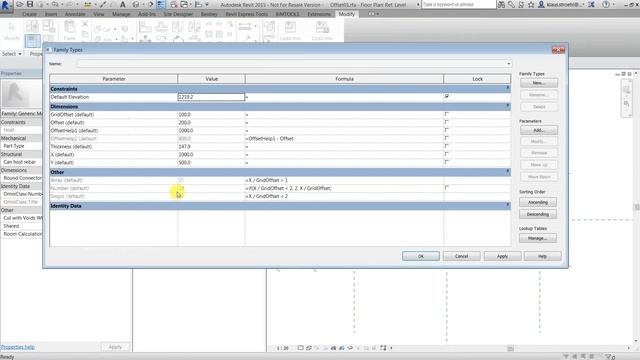Image resolution: width=640 pixels, height=360 pixels.
Task: Click the Save disk icon
Action: pyautogui.click(x=30, y=4)
